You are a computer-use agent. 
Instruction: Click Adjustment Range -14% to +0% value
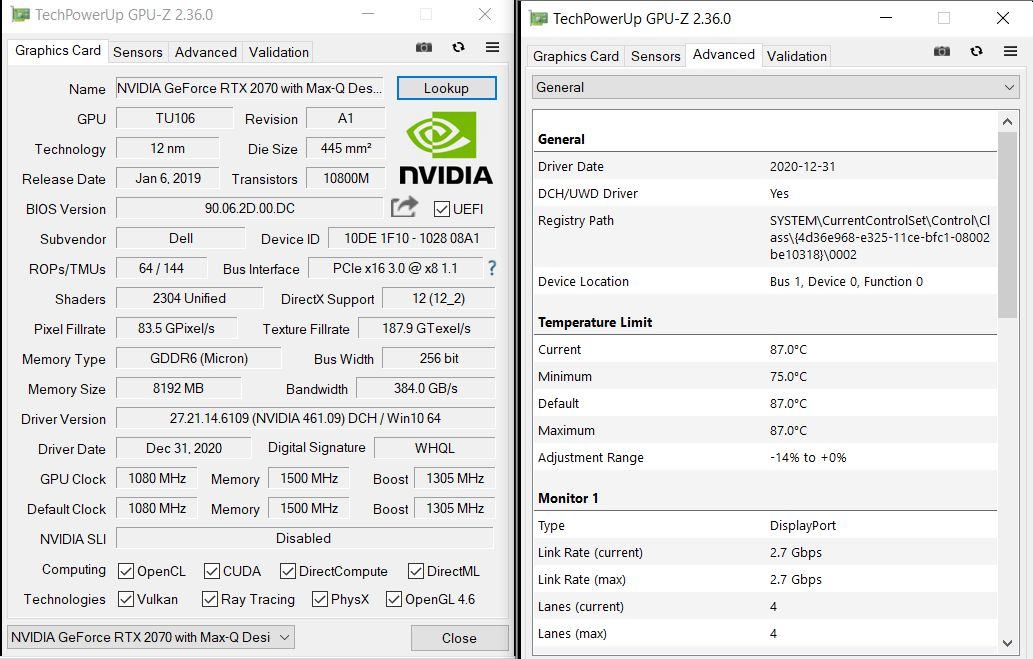808,458
